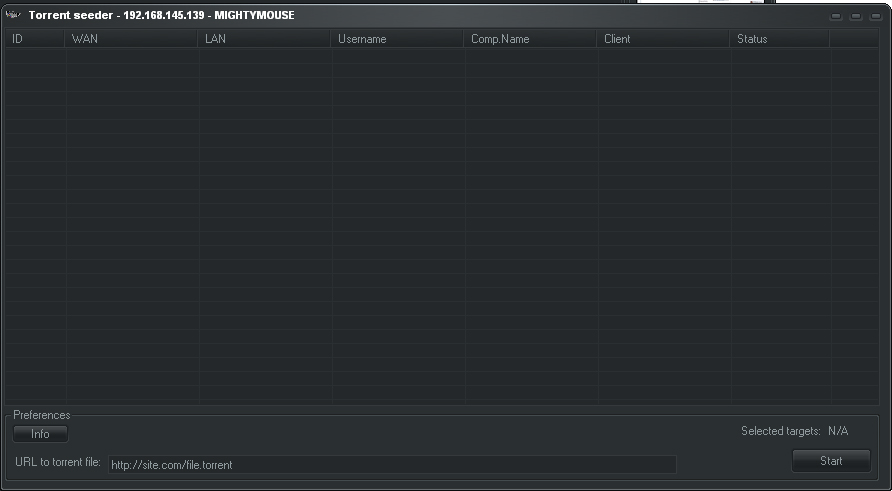The height and width of the screenshot is (491, 892).
Task: Click the Torrent seeder title bar text
Action: click(162, 15)
